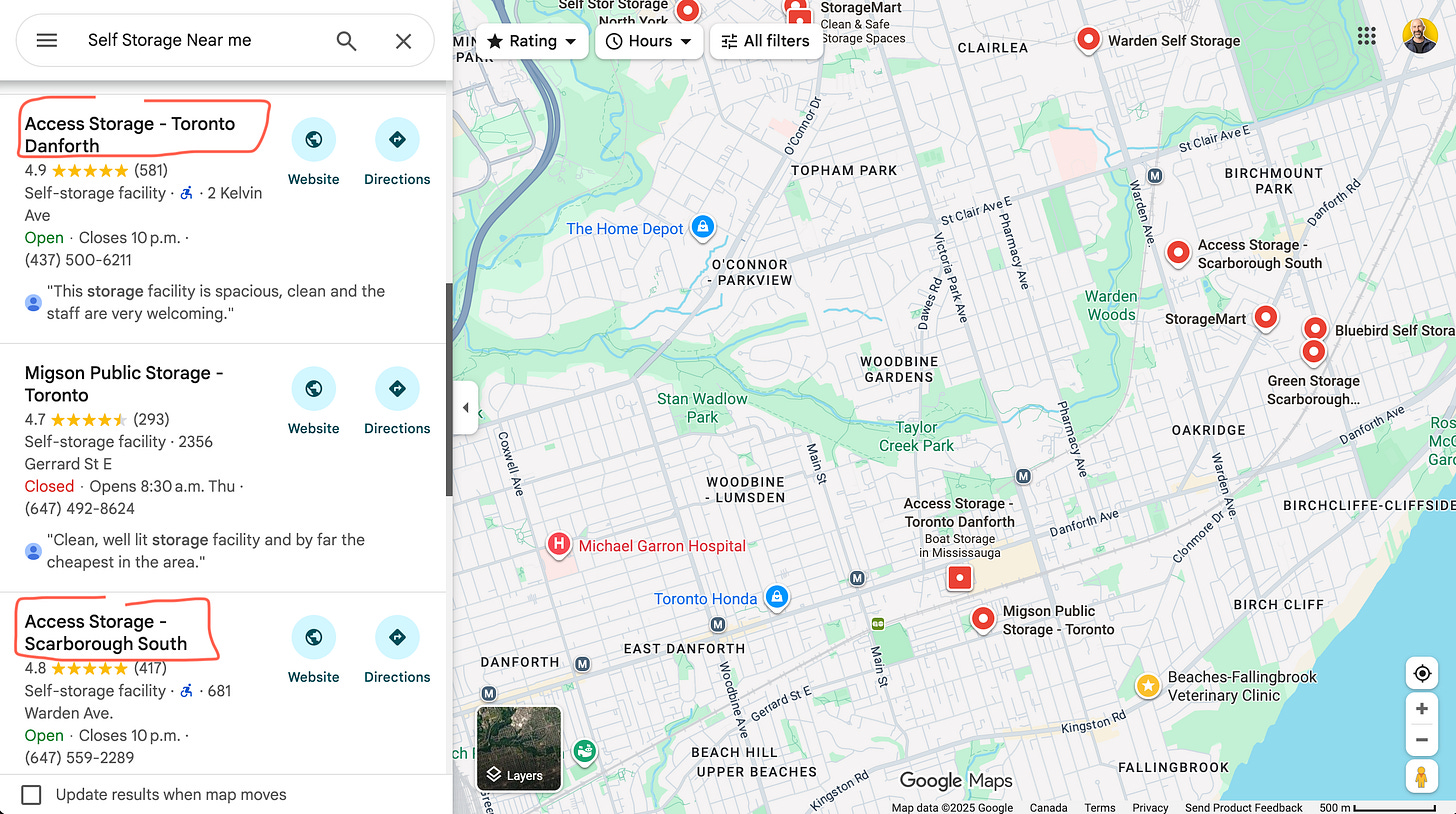Viewport: 1456px width, 814px height.
Task: Zoom out with the minus button
Action: [1422, 741]
